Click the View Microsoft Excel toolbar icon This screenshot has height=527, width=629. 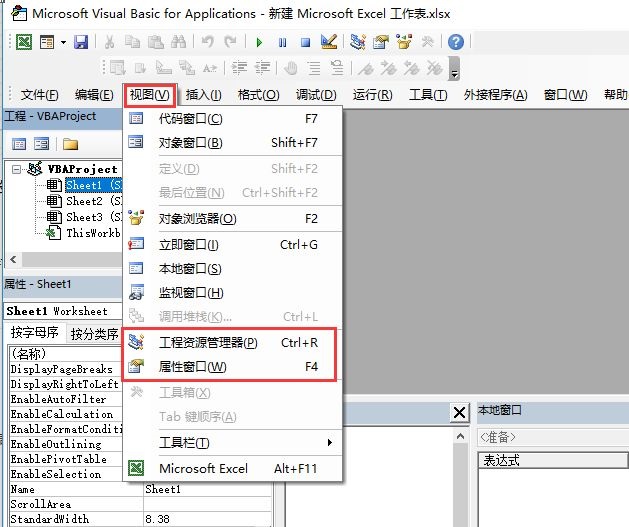click(24, 42)
